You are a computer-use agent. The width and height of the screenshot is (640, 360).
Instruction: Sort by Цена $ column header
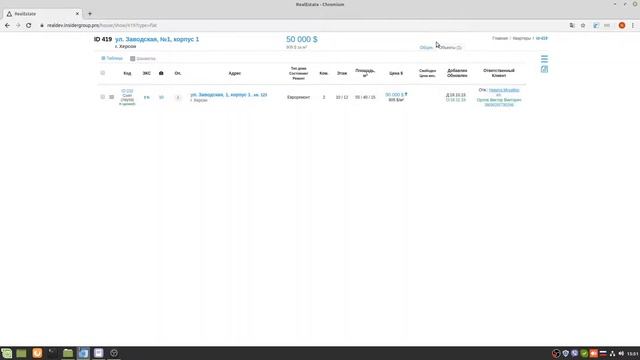(x=396, y=73)
